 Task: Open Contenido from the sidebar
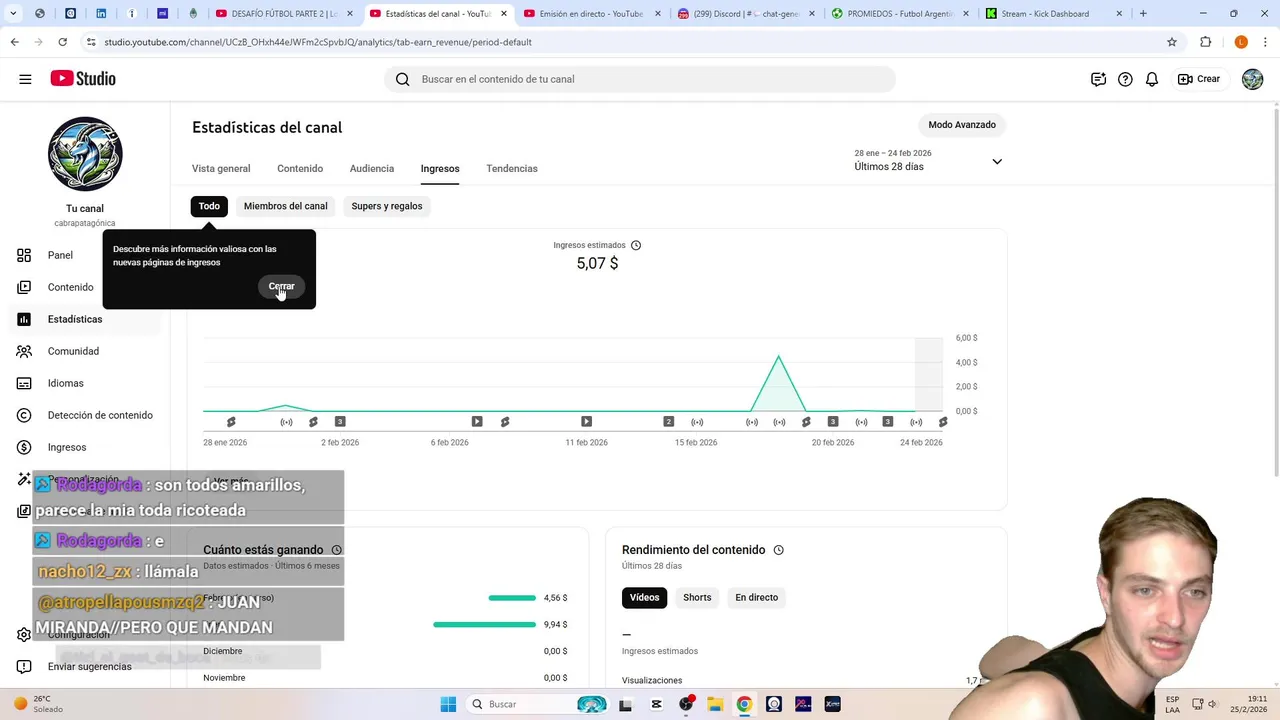coord(70,287)
